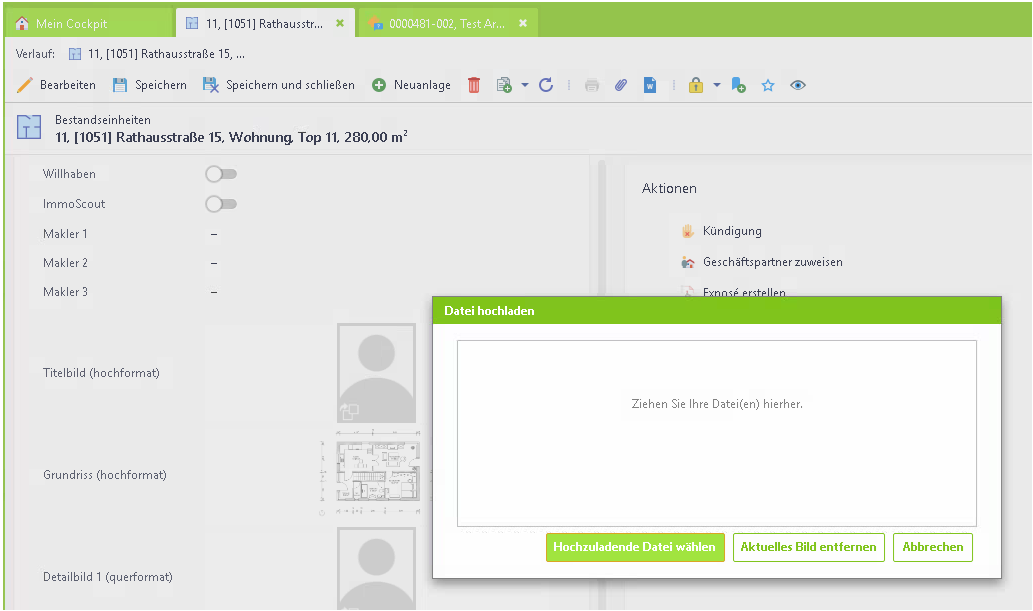Click the paperclip attachment icon
1033x611 pixels.
coord(620,86)
